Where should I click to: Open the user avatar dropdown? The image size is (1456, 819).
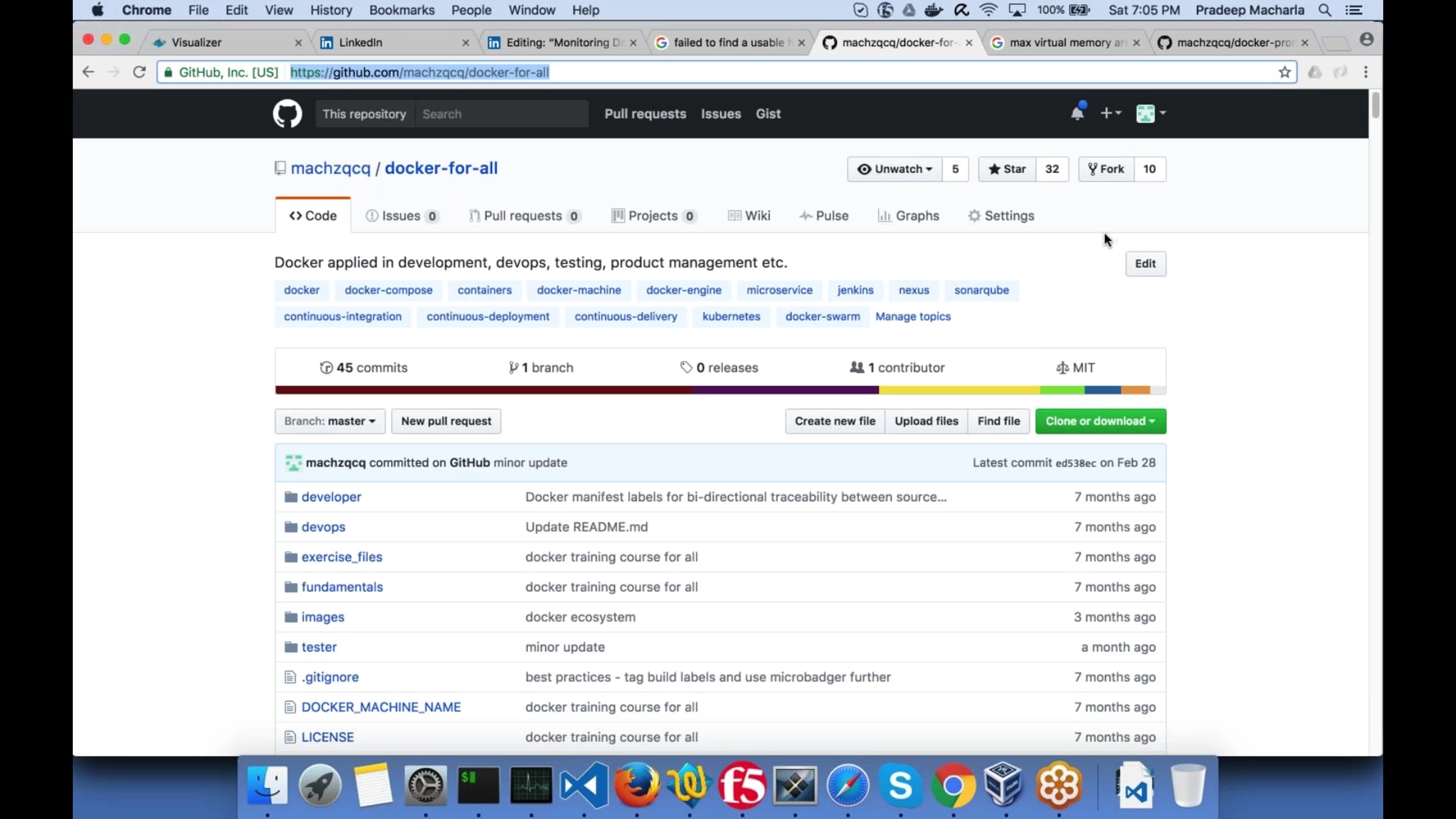tap(1151, 113)
